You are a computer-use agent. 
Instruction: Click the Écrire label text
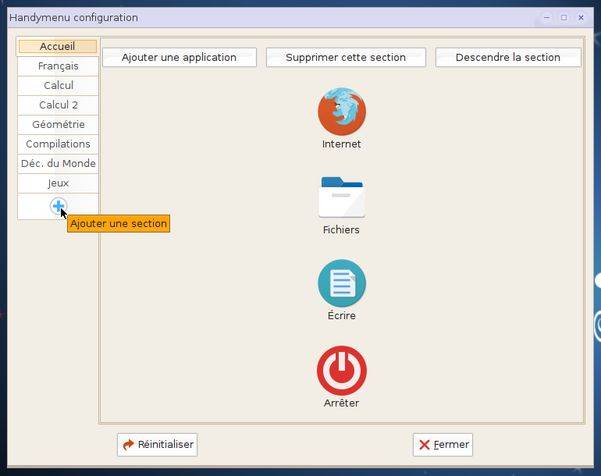[342, 315]
